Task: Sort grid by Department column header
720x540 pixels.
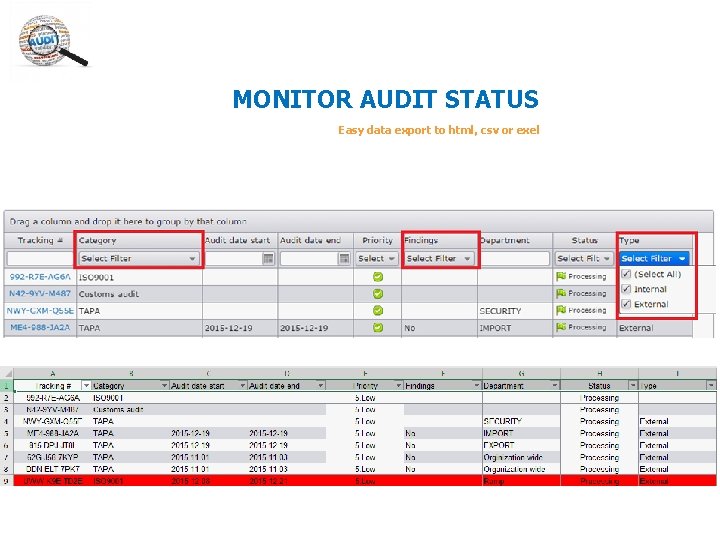Action: click(515, 240)
